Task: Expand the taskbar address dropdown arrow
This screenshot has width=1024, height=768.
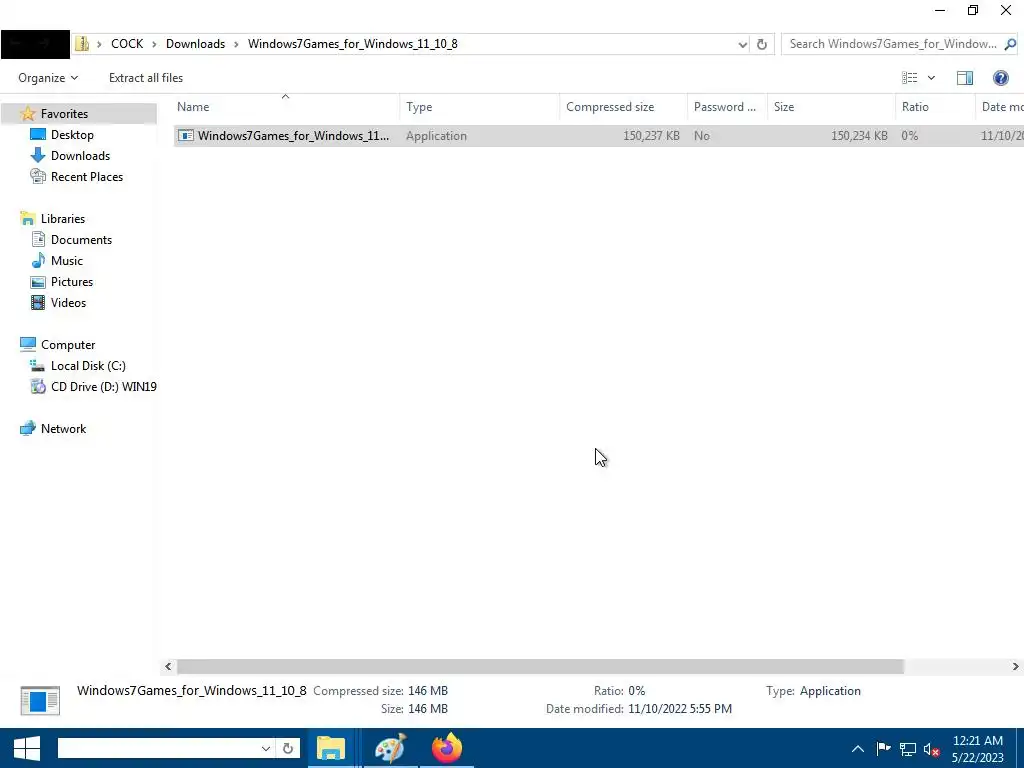Action: pos(266,748)
